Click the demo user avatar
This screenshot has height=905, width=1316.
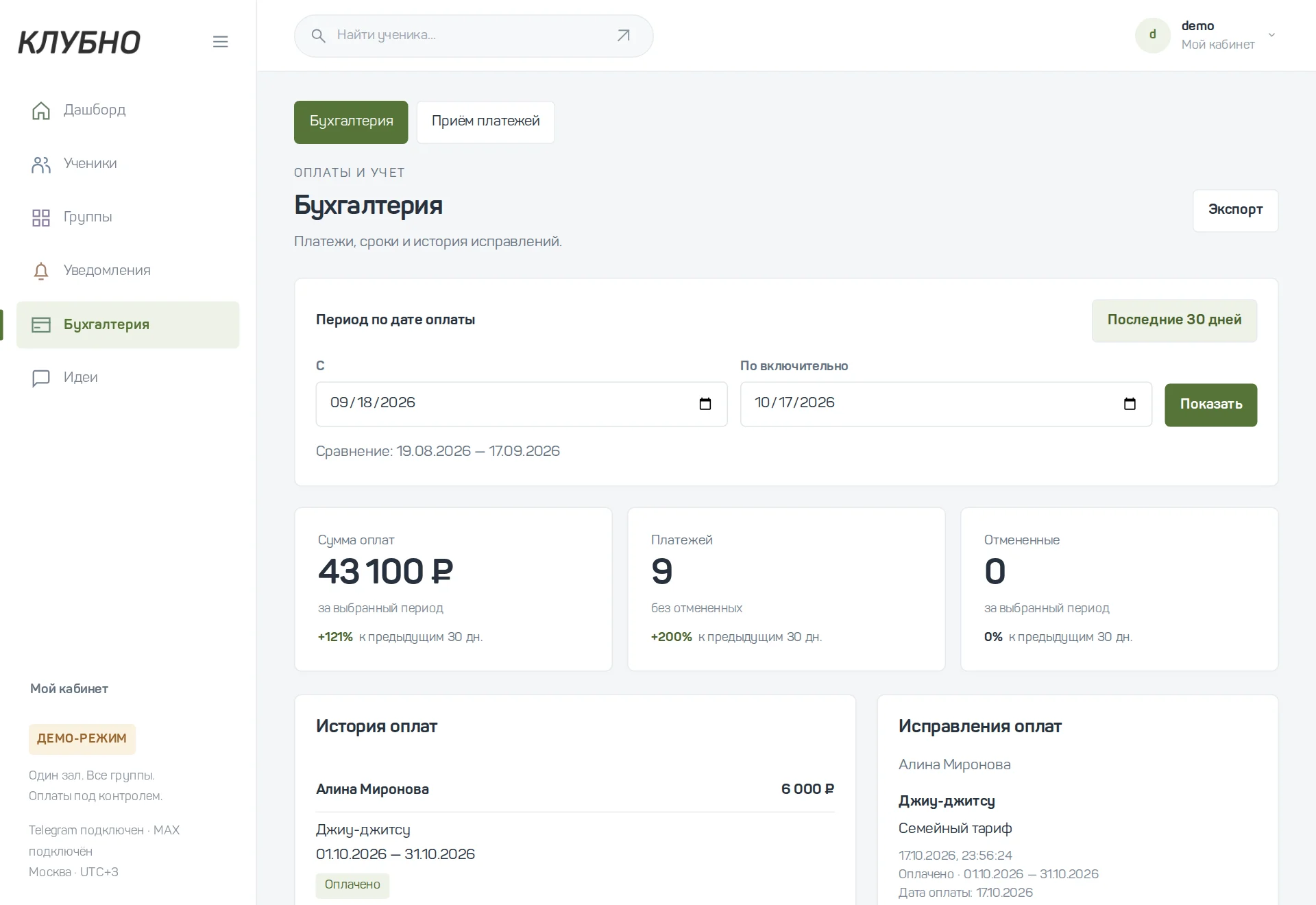pos(1153,35)
